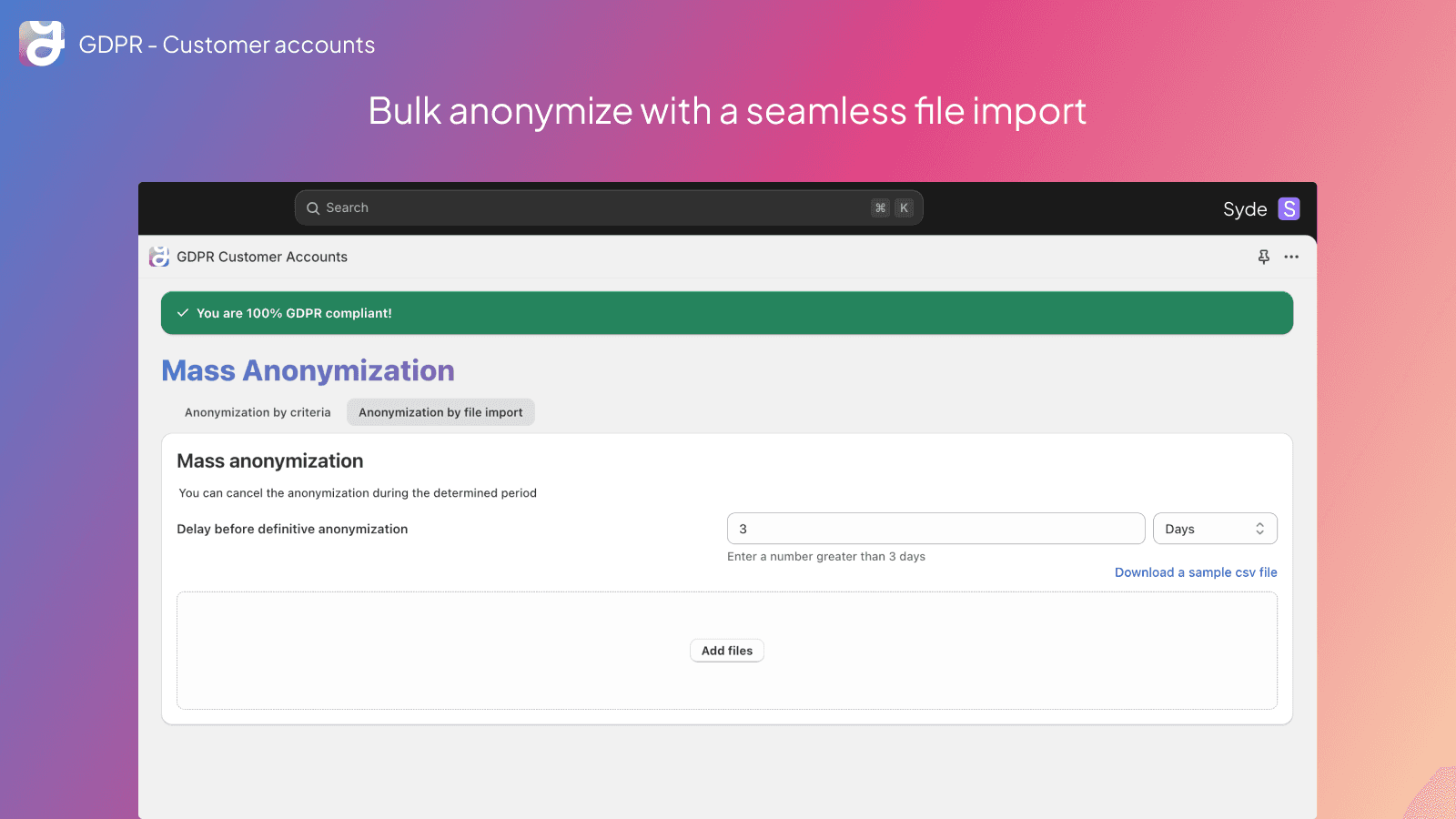Click the K shortcut key badge

click(x=904, y=208)
